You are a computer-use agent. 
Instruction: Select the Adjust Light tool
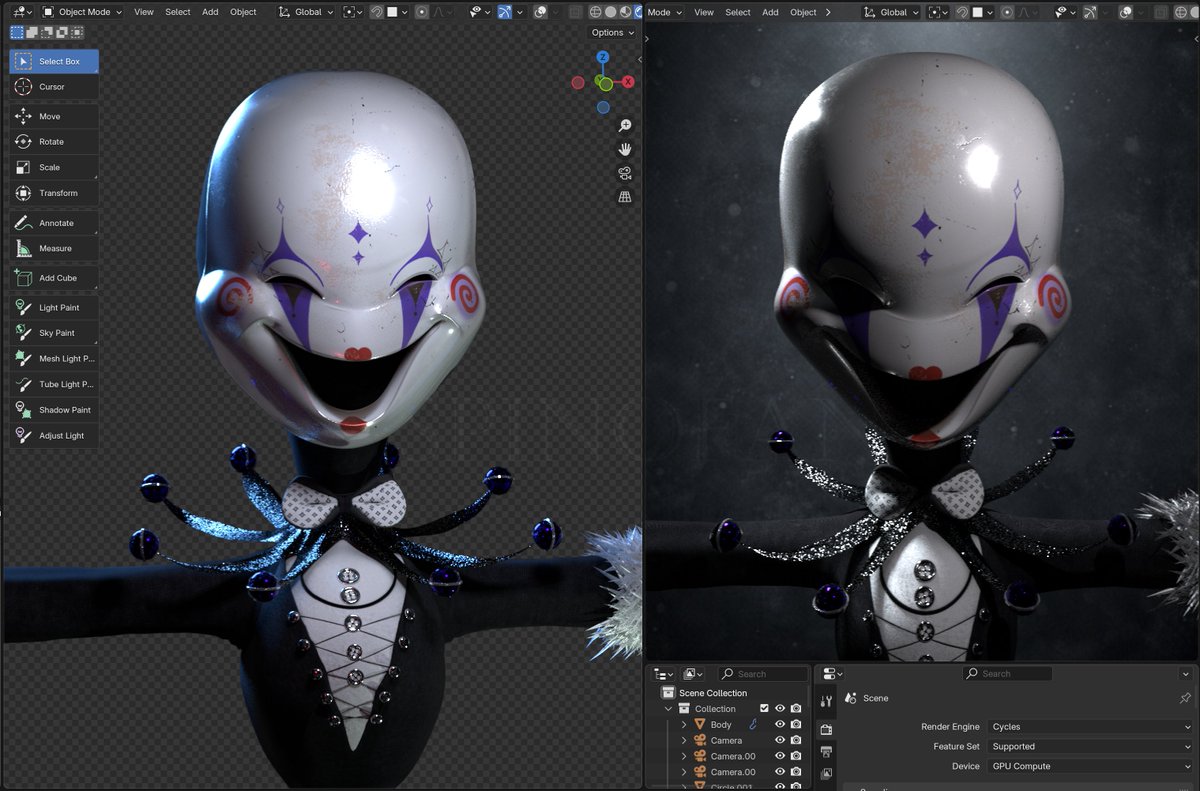point(54,436)
